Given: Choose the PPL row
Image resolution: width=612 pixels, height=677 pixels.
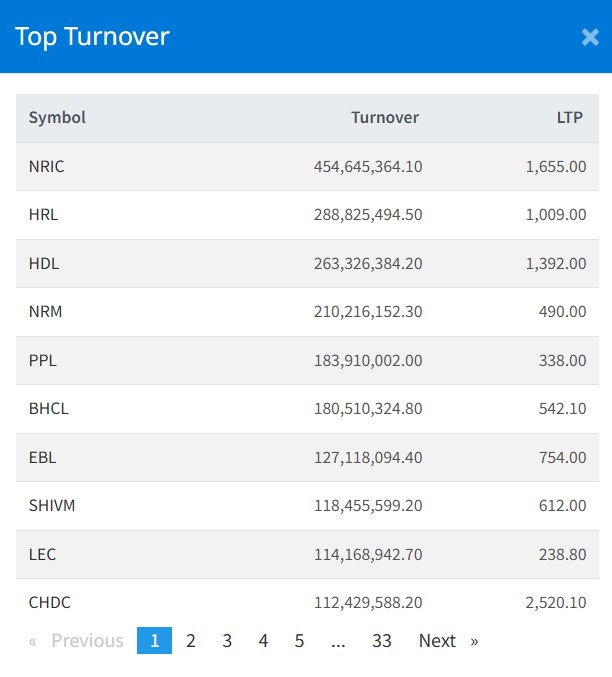Looking at the screenshot, I should click(x=43, y=360).
